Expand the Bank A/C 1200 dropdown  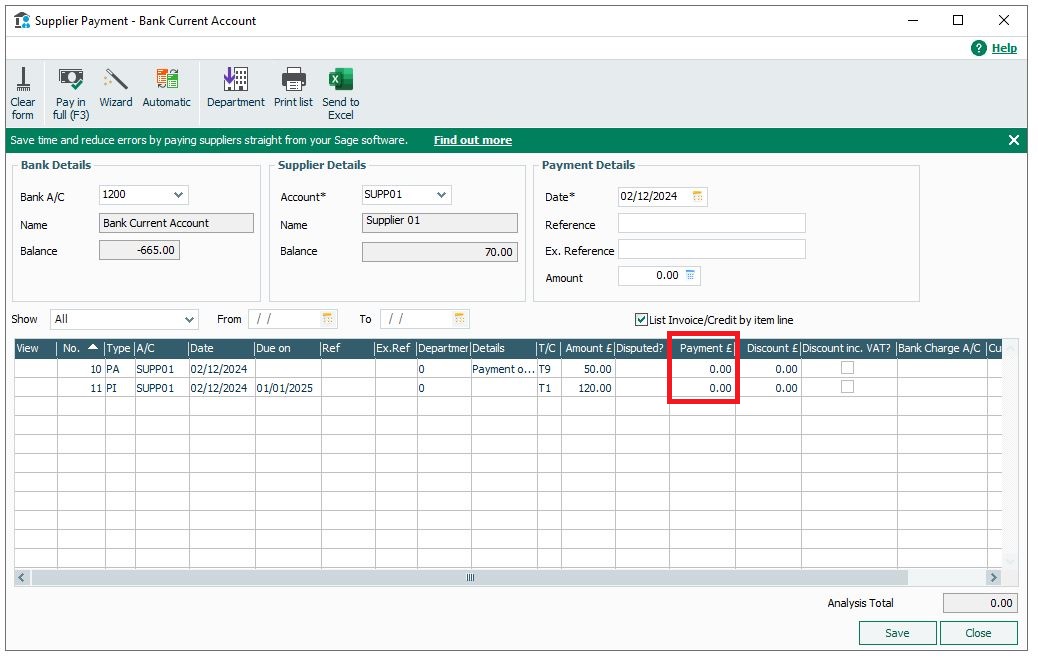tap(178, 195)
